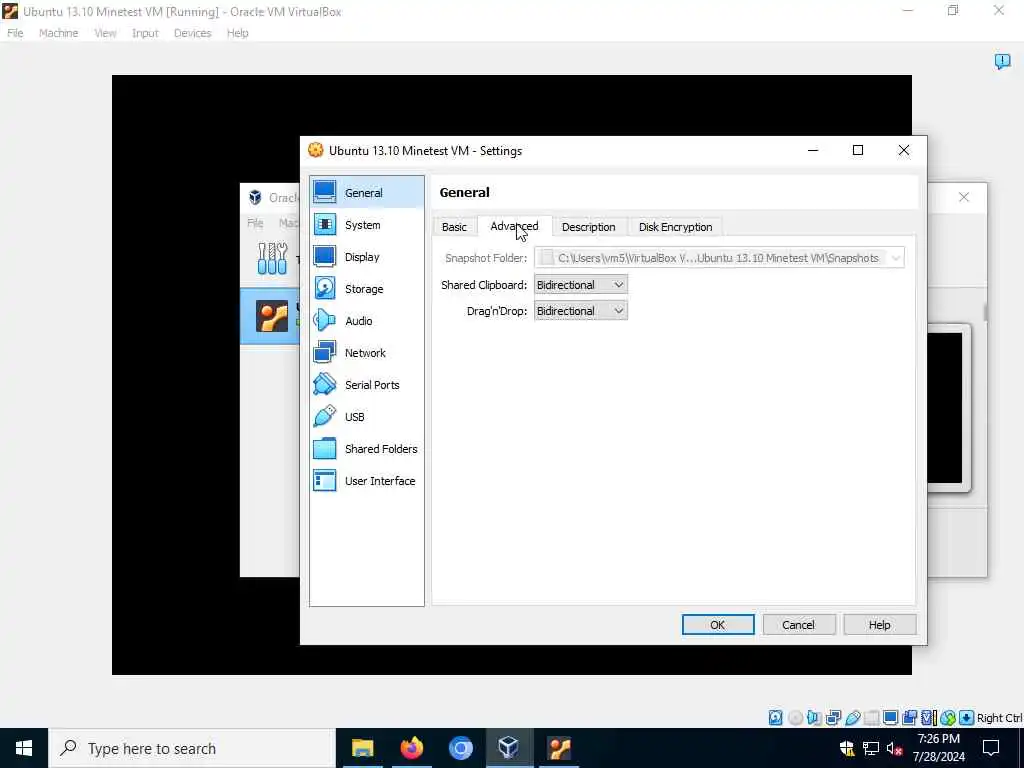Image resolution: width=1024 pixels, height=768 pixels.
Task: Switch to the Disk Encryption tab
Action: coord(675,227)
